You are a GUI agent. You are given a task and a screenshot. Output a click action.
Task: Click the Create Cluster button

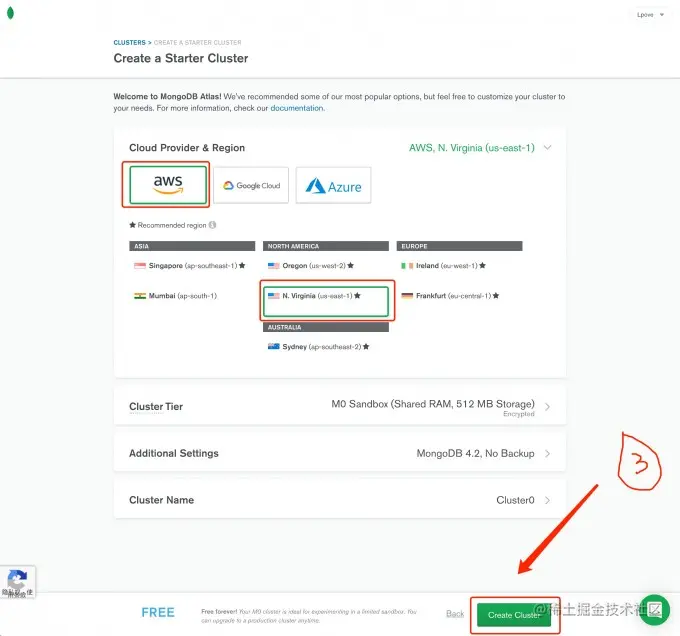tap(514, 615)
